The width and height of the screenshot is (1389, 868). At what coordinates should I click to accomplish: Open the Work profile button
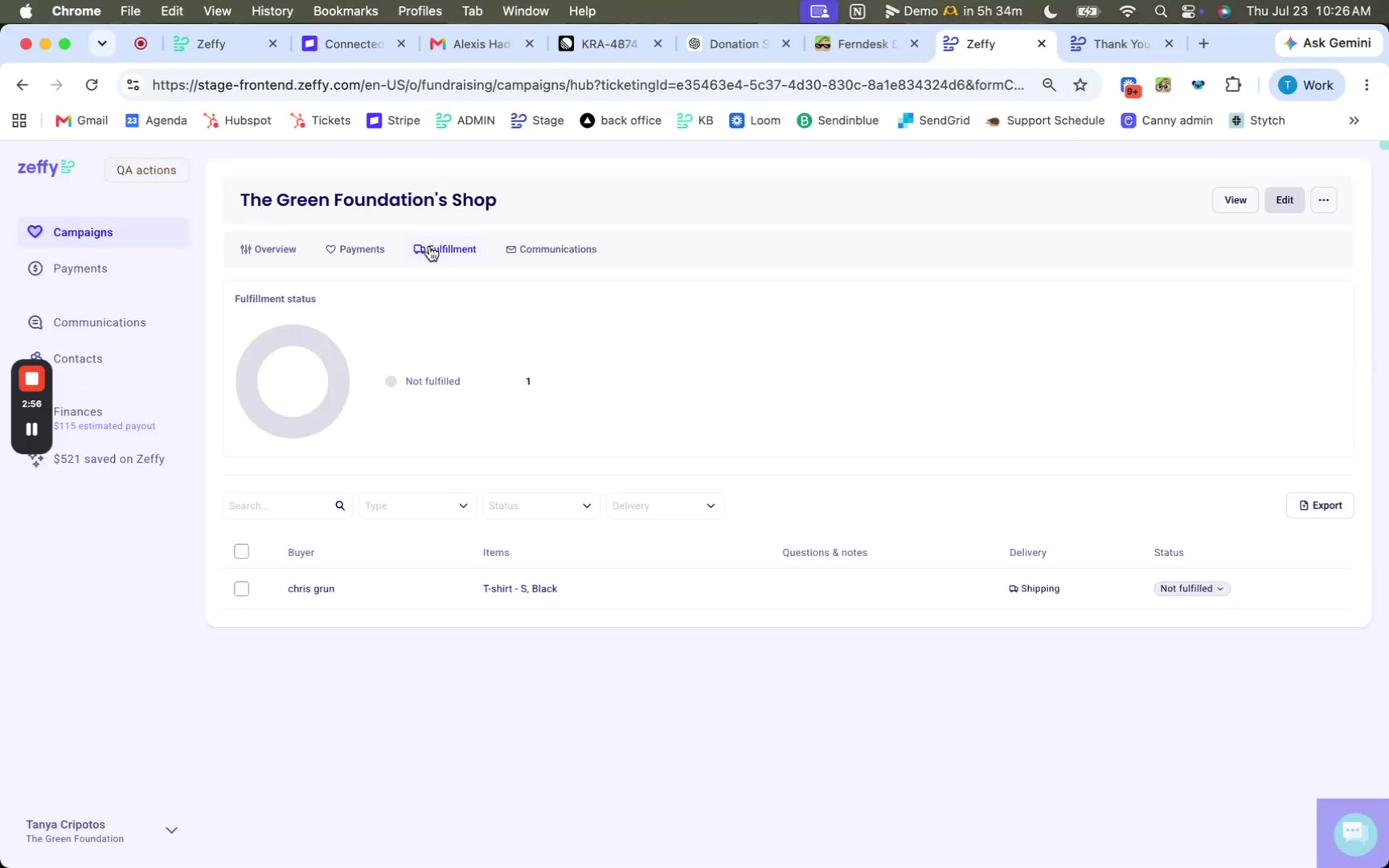(1306, 85)
